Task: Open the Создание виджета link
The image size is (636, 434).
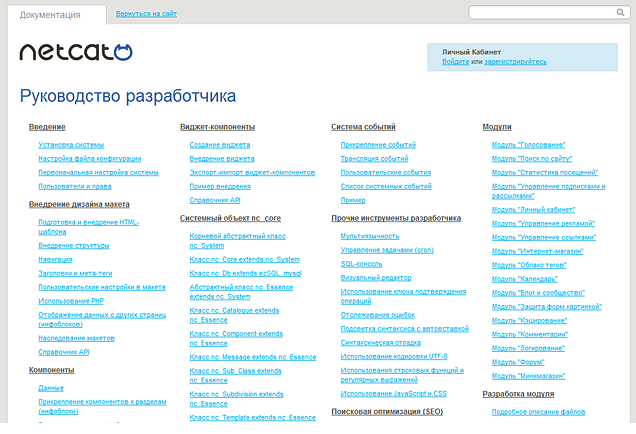Action: [220, 145]
